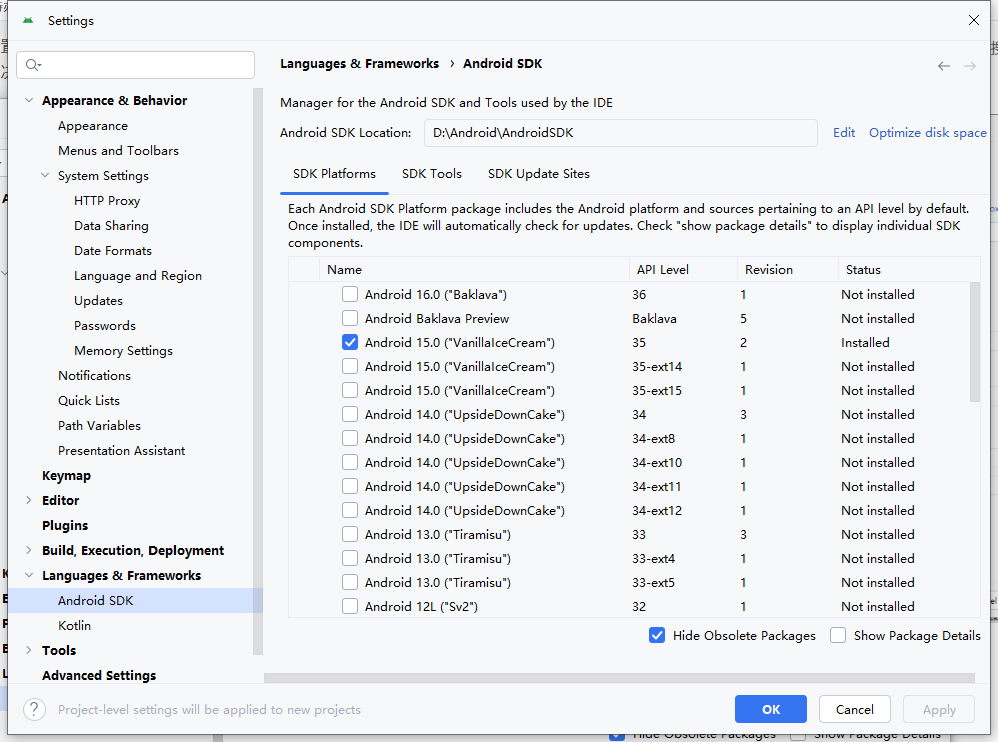Open Language and Region settings
Viewport: 998px width, 742px height.
click(x=138, y=276)
